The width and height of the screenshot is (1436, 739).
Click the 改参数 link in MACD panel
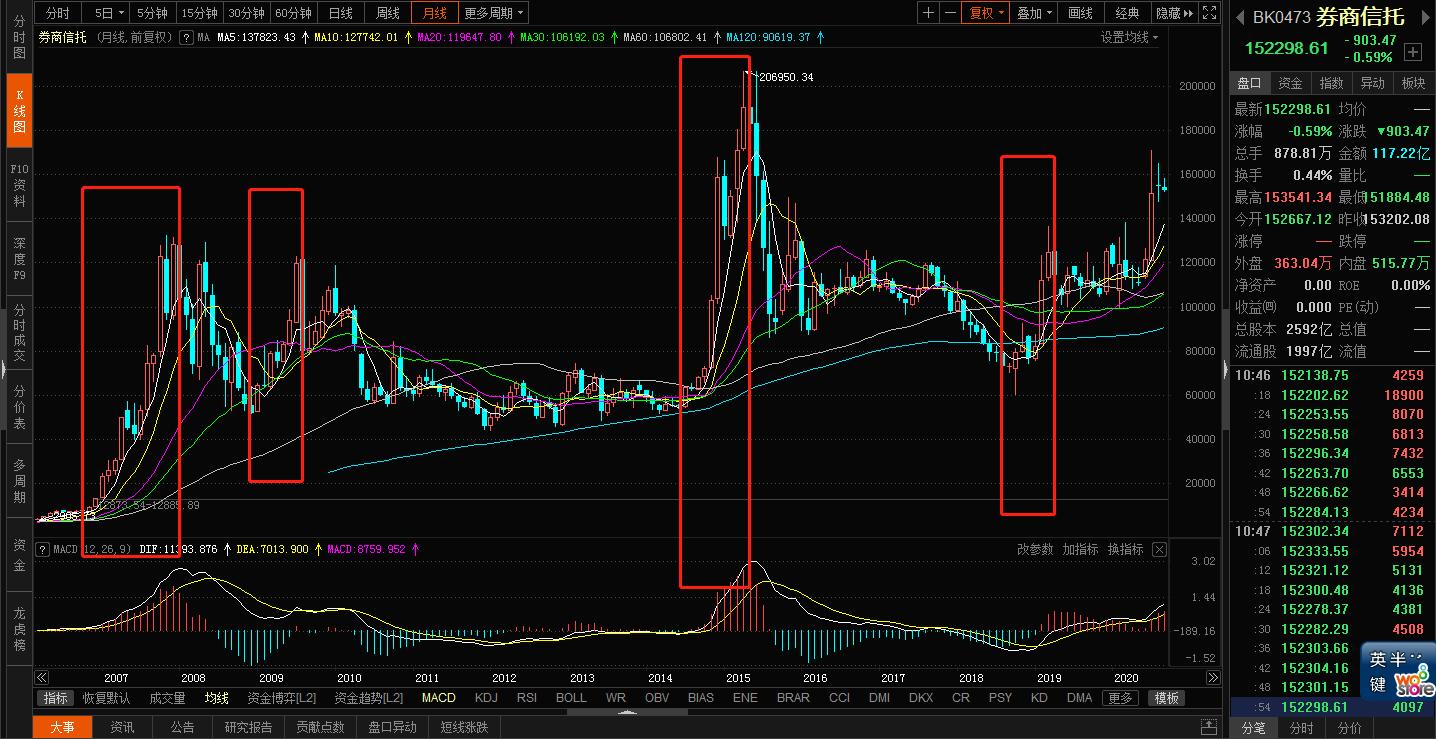coord(1036,549)
